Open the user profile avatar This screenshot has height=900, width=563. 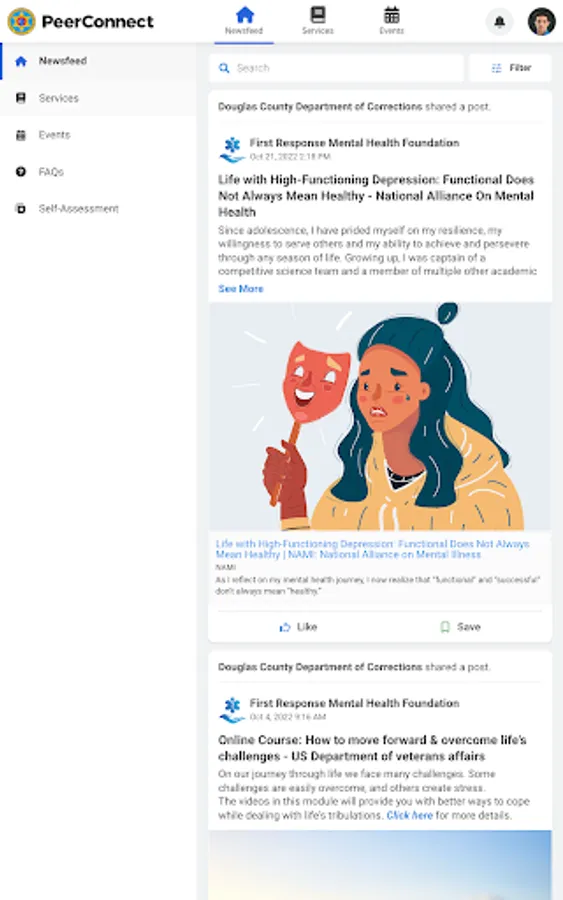[x=541, y=22]
